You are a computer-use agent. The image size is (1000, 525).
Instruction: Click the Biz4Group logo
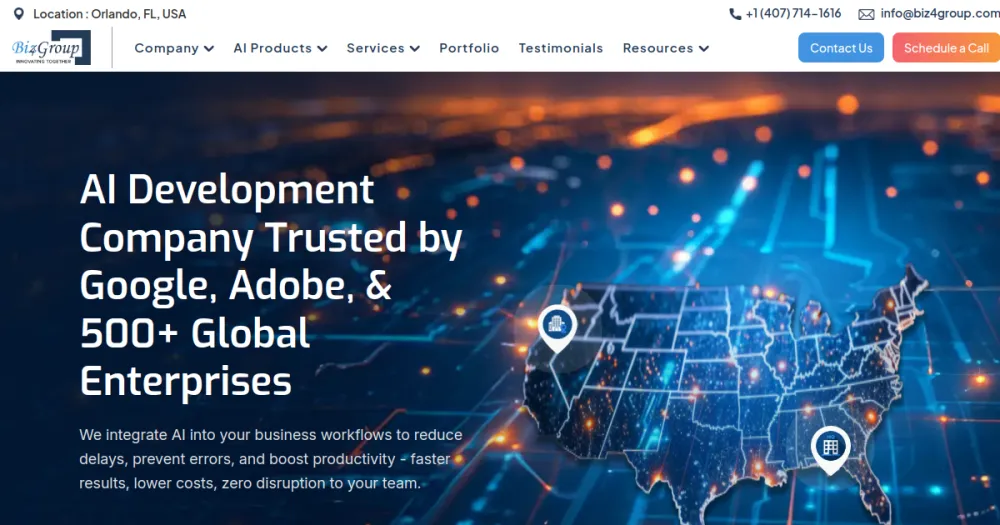click(52, 48)
